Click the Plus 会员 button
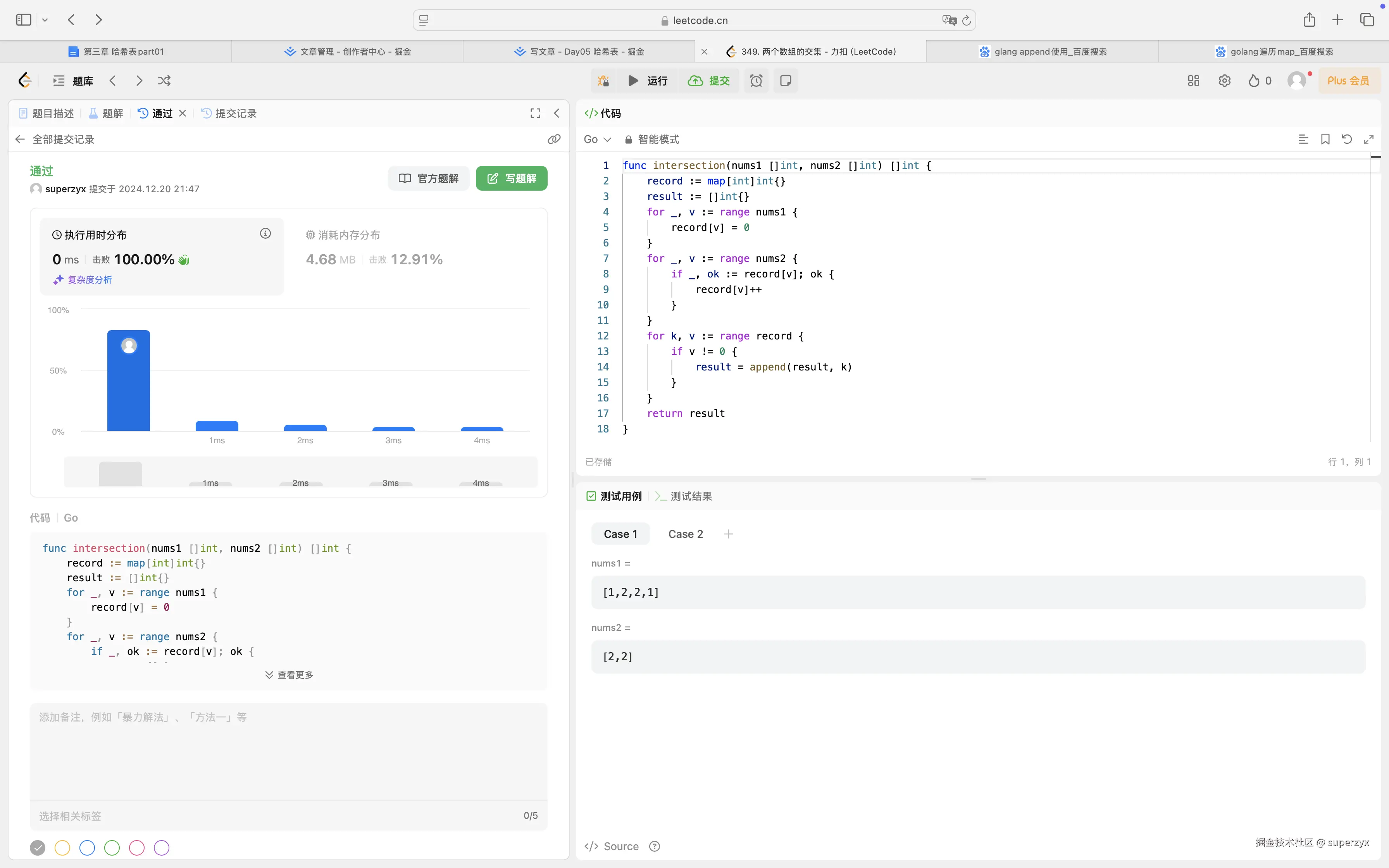The image size is (1389, 868). pos(1349,81)
